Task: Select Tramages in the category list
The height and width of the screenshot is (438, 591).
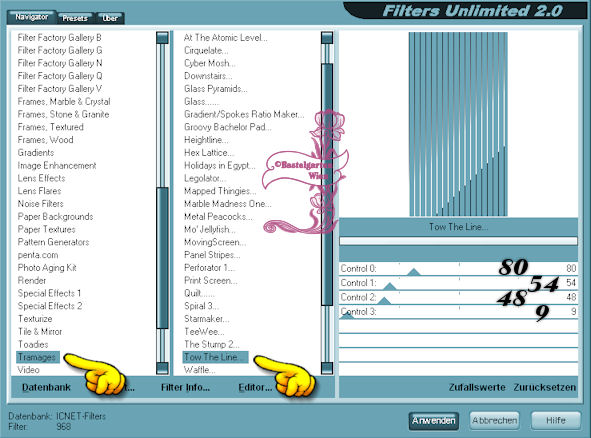Action: click(x=37, y=357)
